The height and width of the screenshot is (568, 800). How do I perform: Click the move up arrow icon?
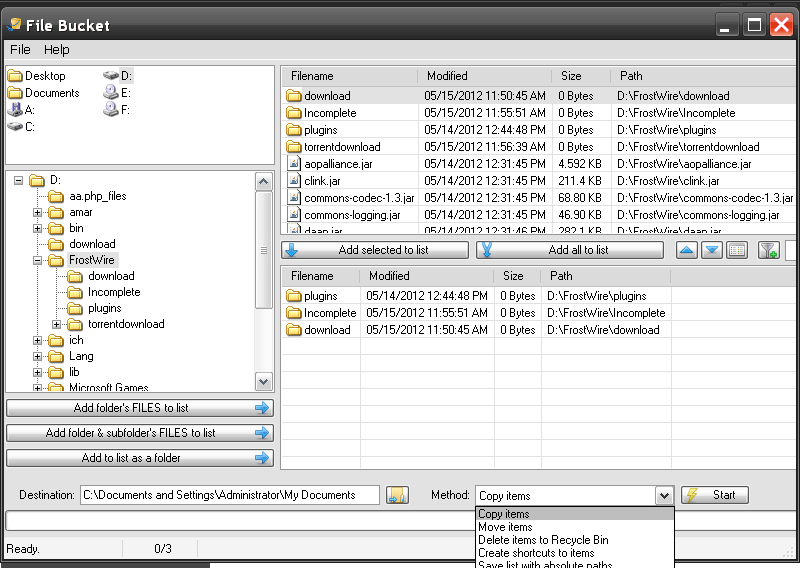687,250
